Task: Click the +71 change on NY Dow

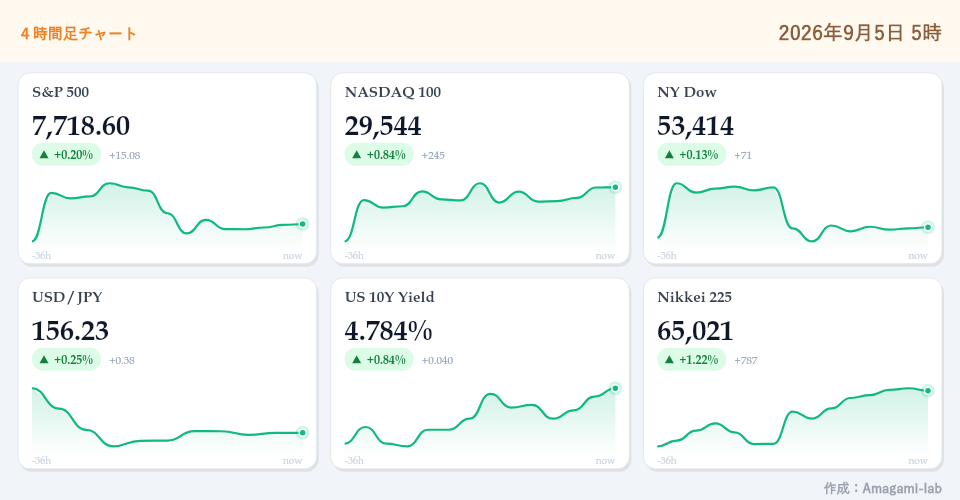Action: (x=743, y=155)
